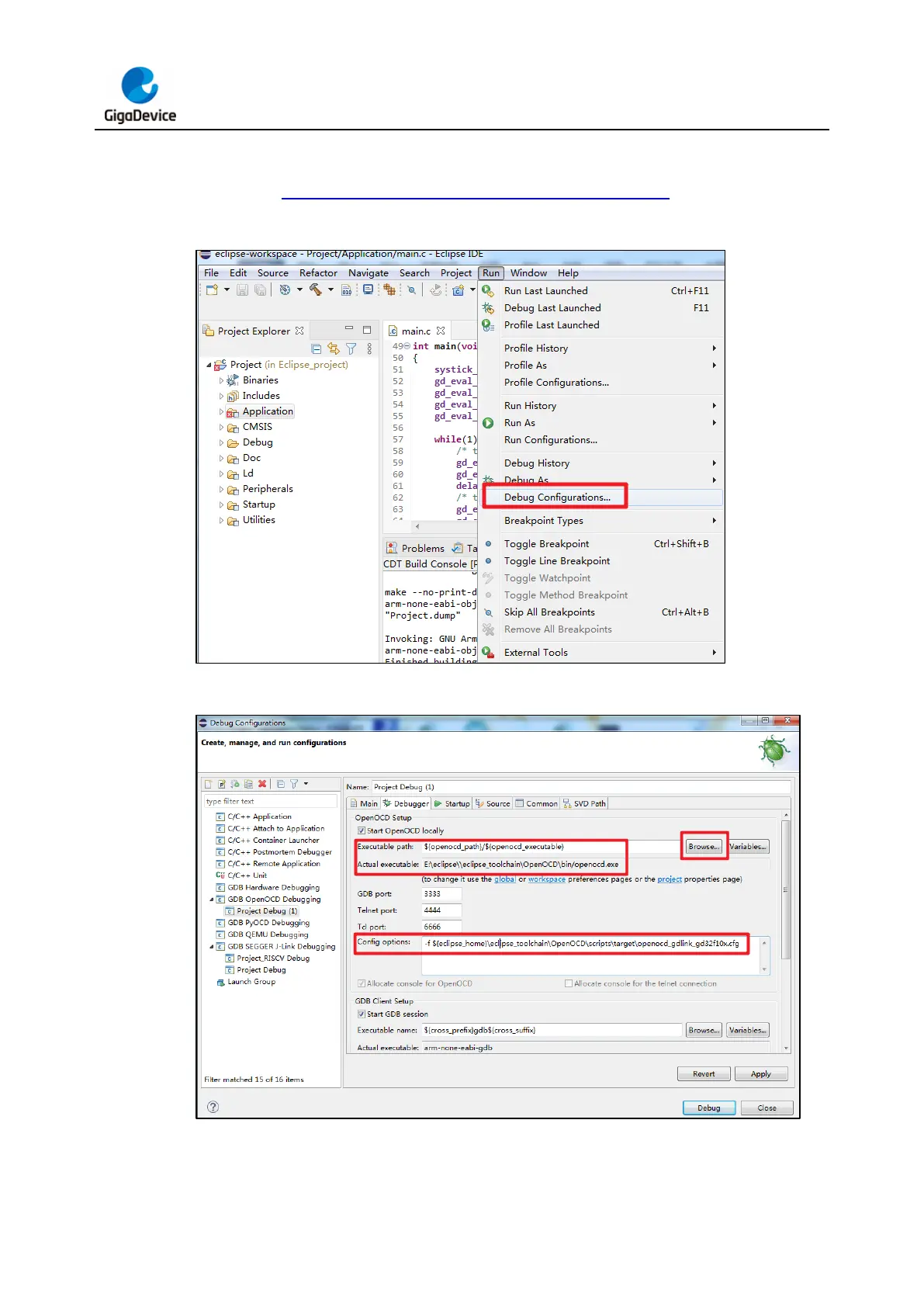Click the help question mark icon

(x=213, y=1107)
